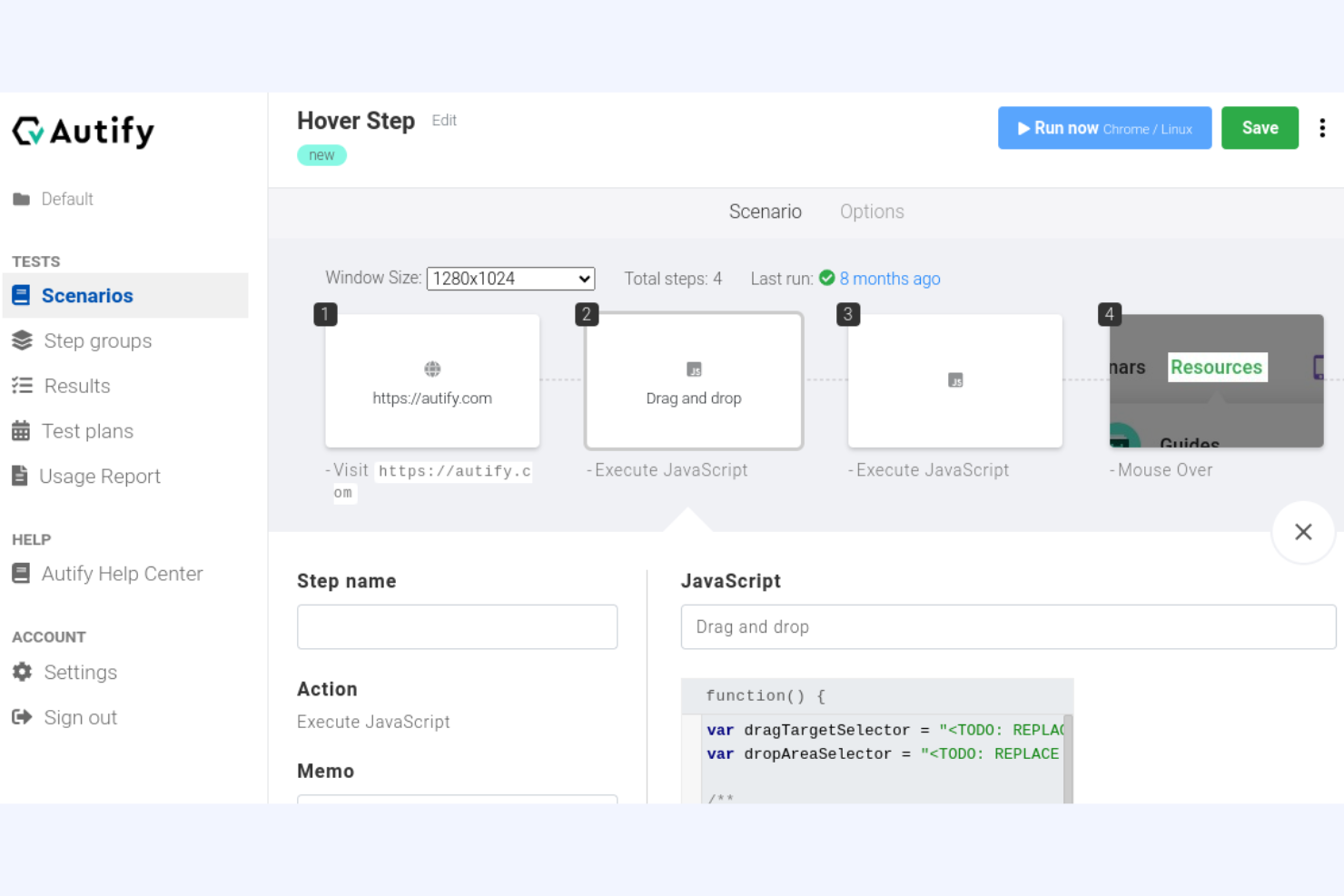
Task: Select step 3 Execute JavaScript thumbnail
Action: pyautogui.click(x=954, y=380)
